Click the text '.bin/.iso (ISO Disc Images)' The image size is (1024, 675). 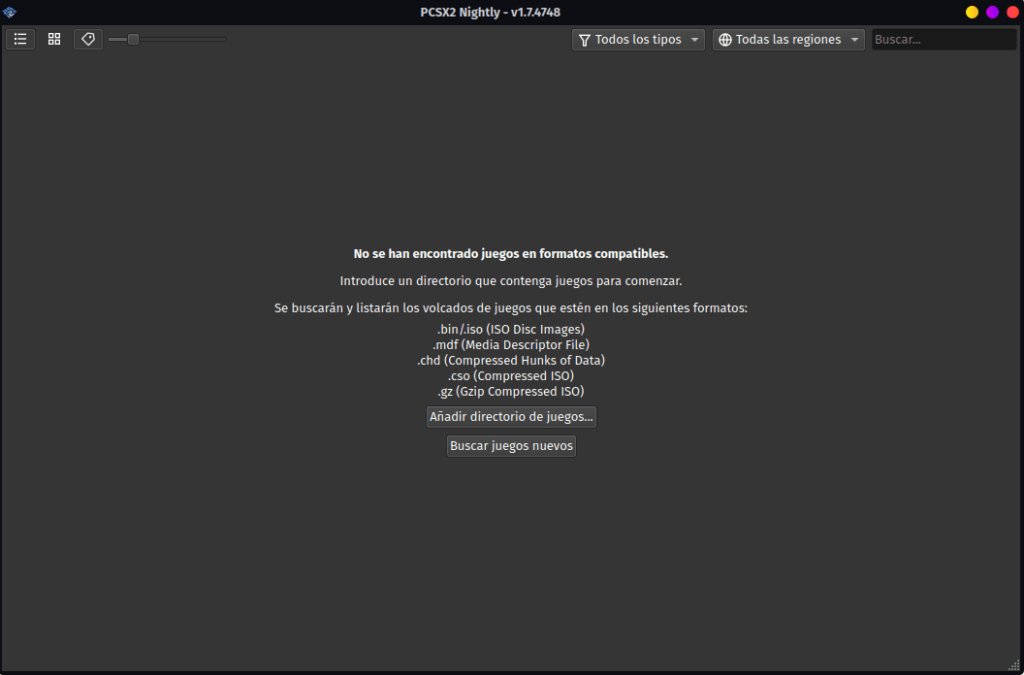pos(511,329)
